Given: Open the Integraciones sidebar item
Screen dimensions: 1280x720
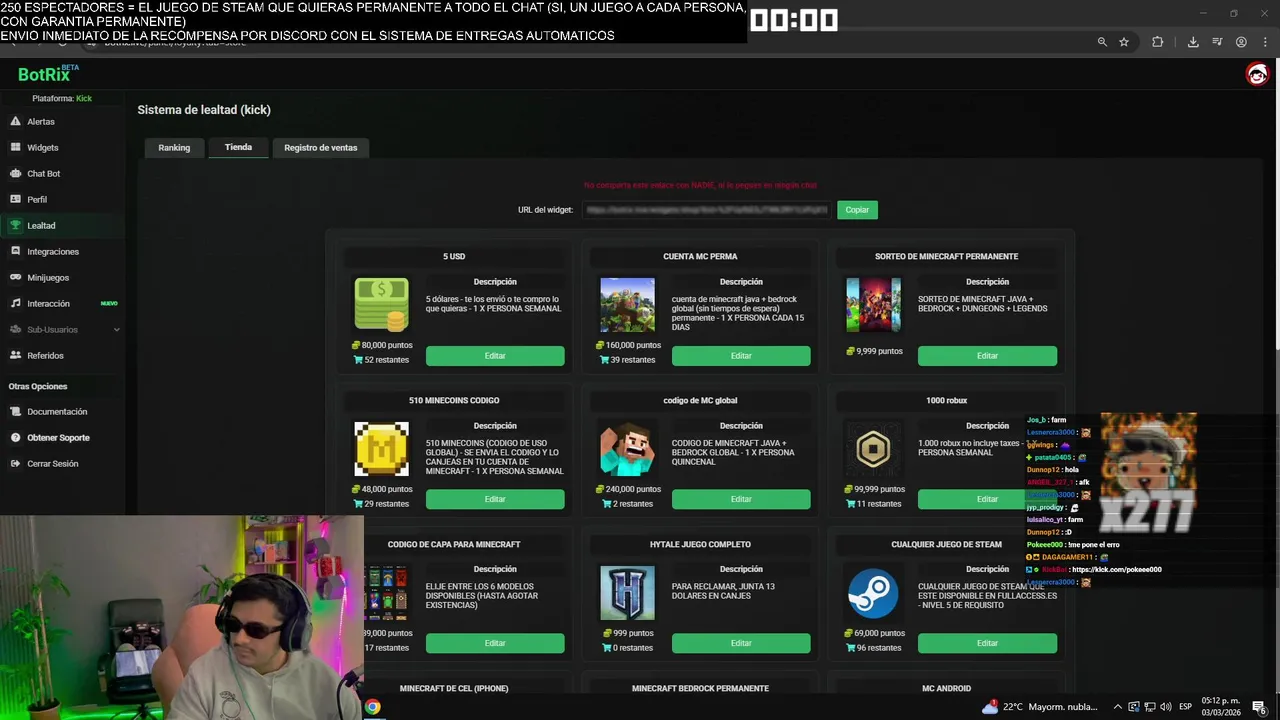Looking at the screenshot, I should (52, 252).
